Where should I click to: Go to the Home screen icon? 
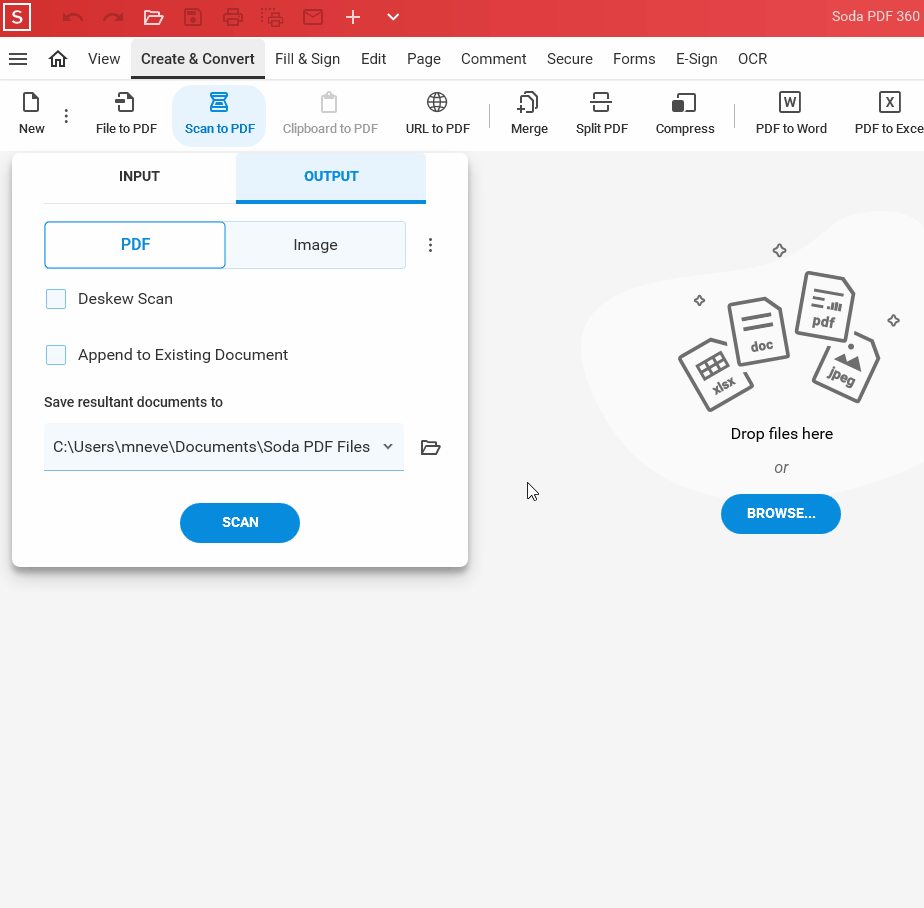[x=58, y=59]
